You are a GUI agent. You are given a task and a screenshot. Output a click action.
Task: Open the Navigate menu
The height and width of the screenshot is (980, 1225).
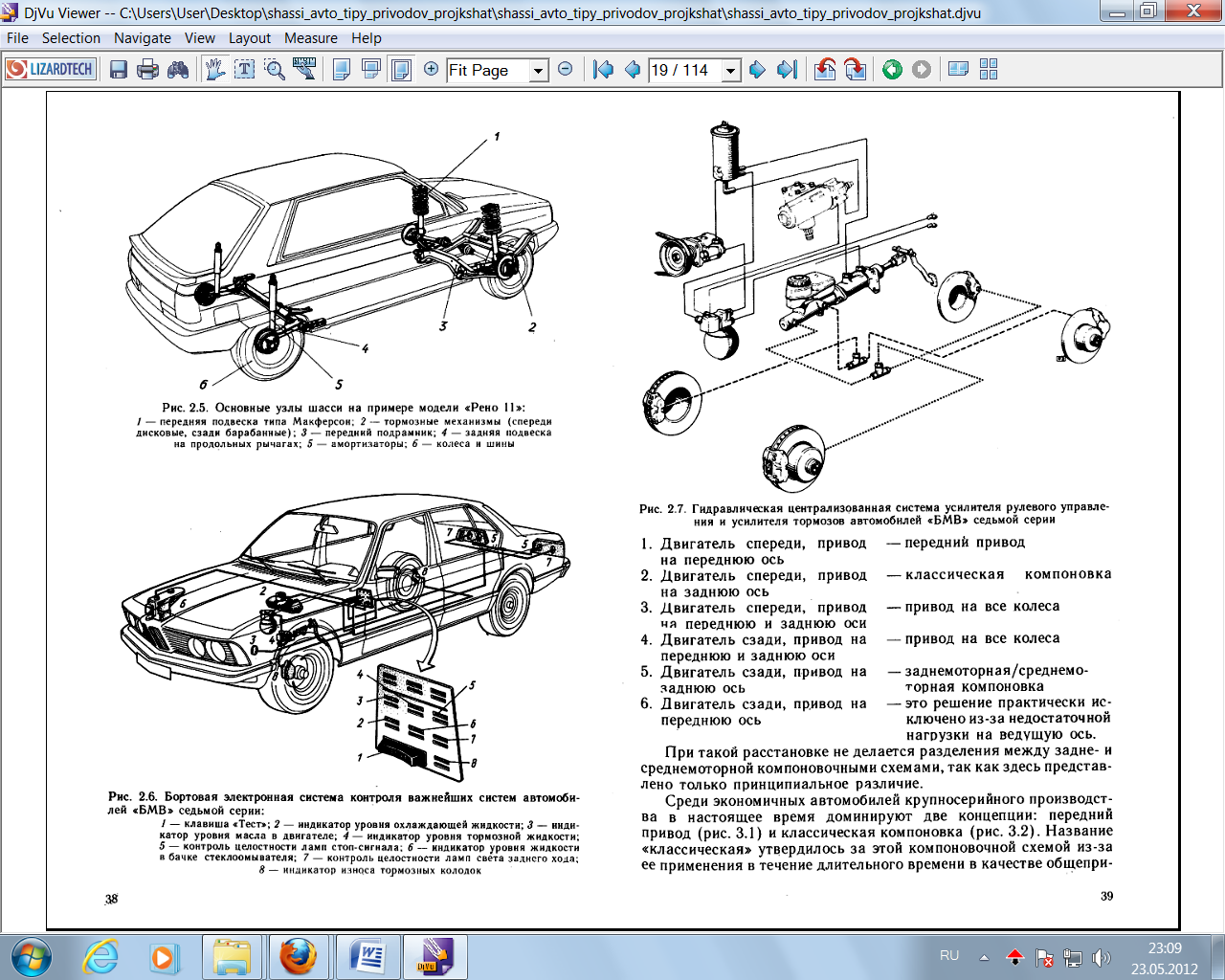click(x=143, y=38)
